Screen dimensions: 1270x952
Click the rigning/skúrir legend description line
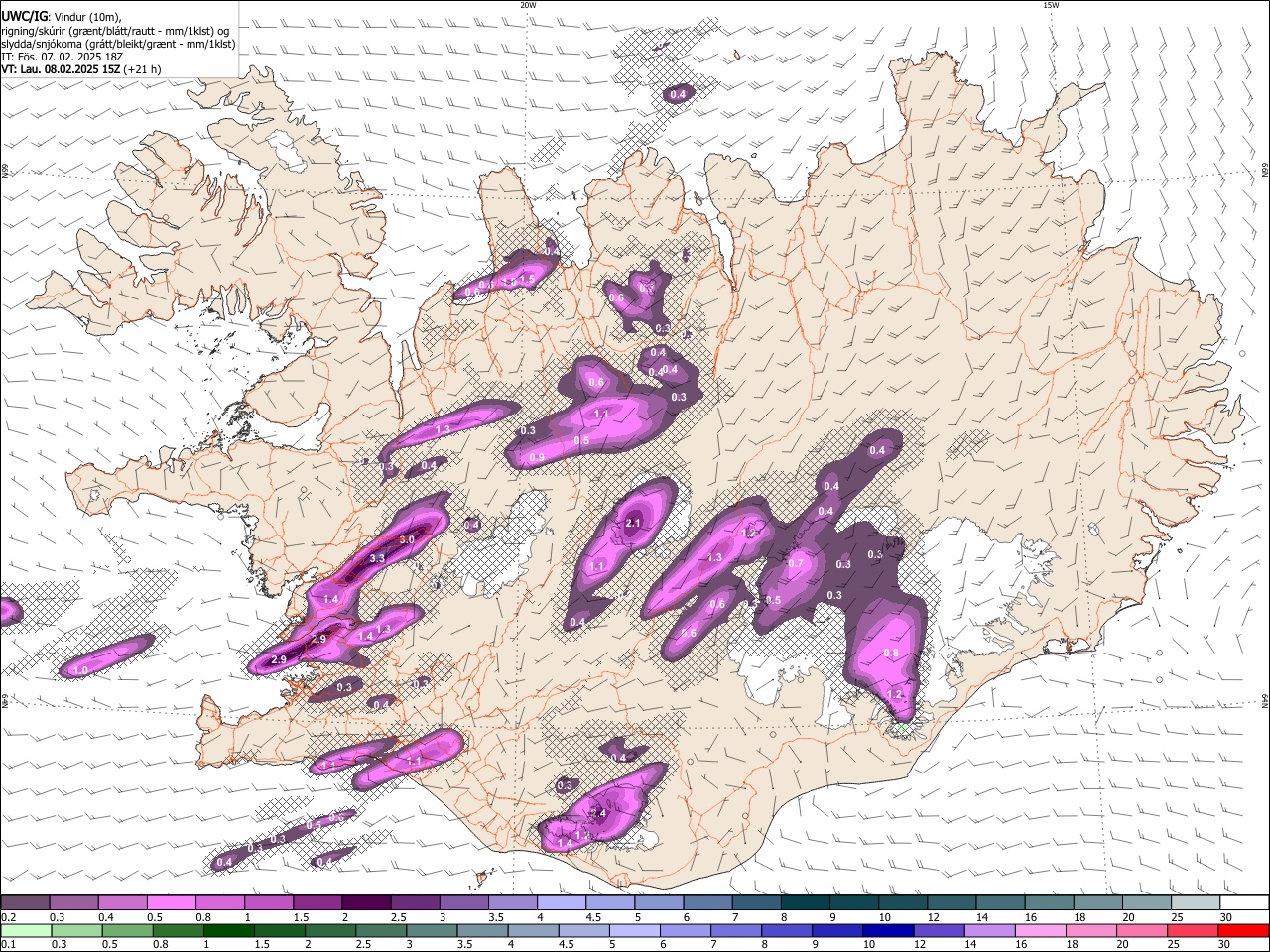pos(115,30)
